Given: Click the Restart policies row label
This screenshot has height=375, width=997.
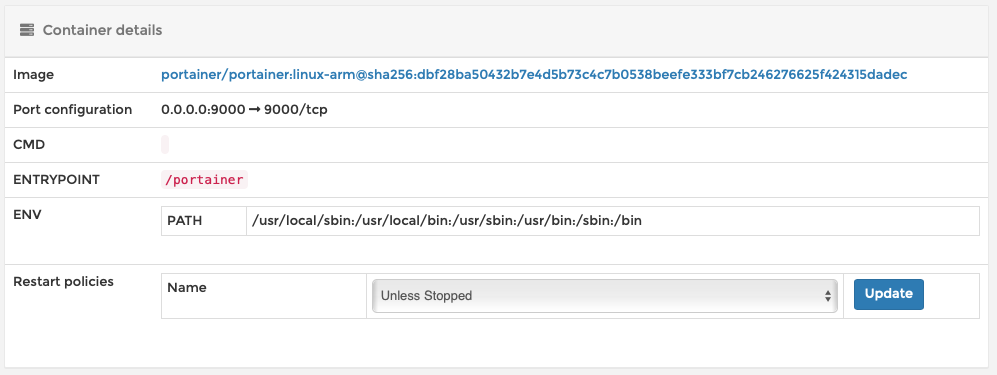Looking at the screenshot, I should [64, 282].
